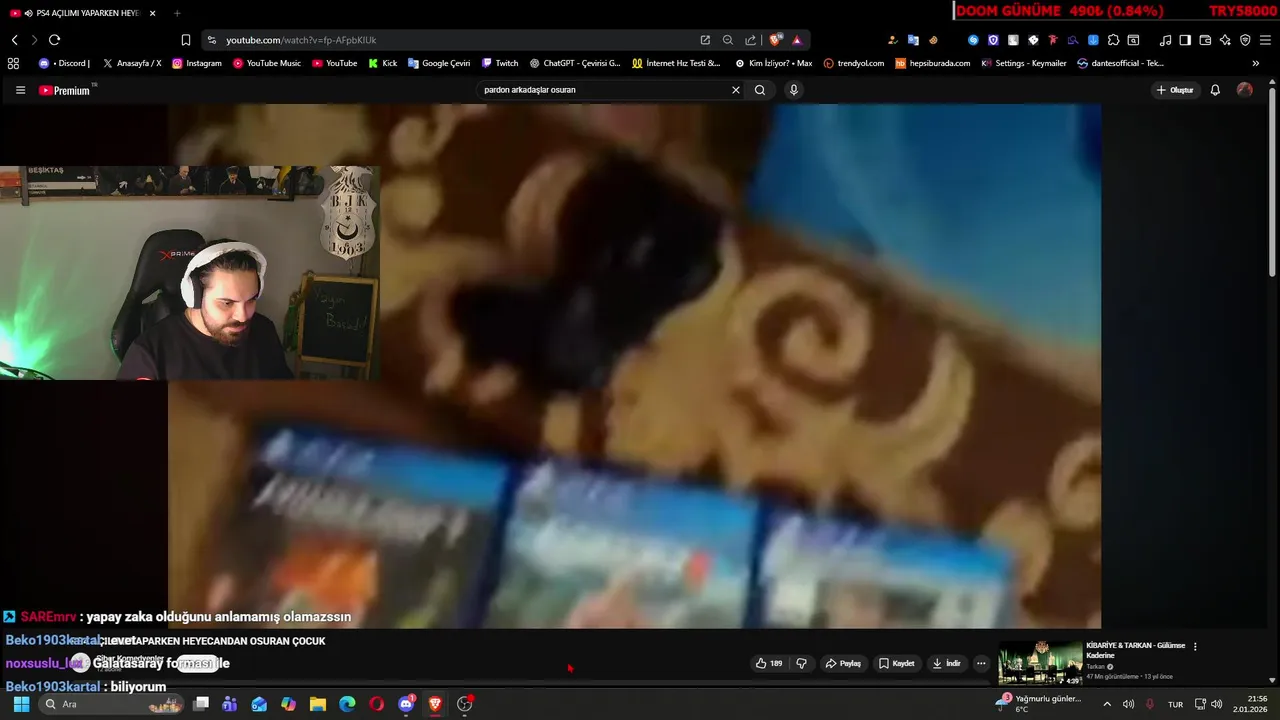Viewport: 1280px width, 720px height.
Task: Open the YouTube account avatar menu
Action: tap(1244, 90)
